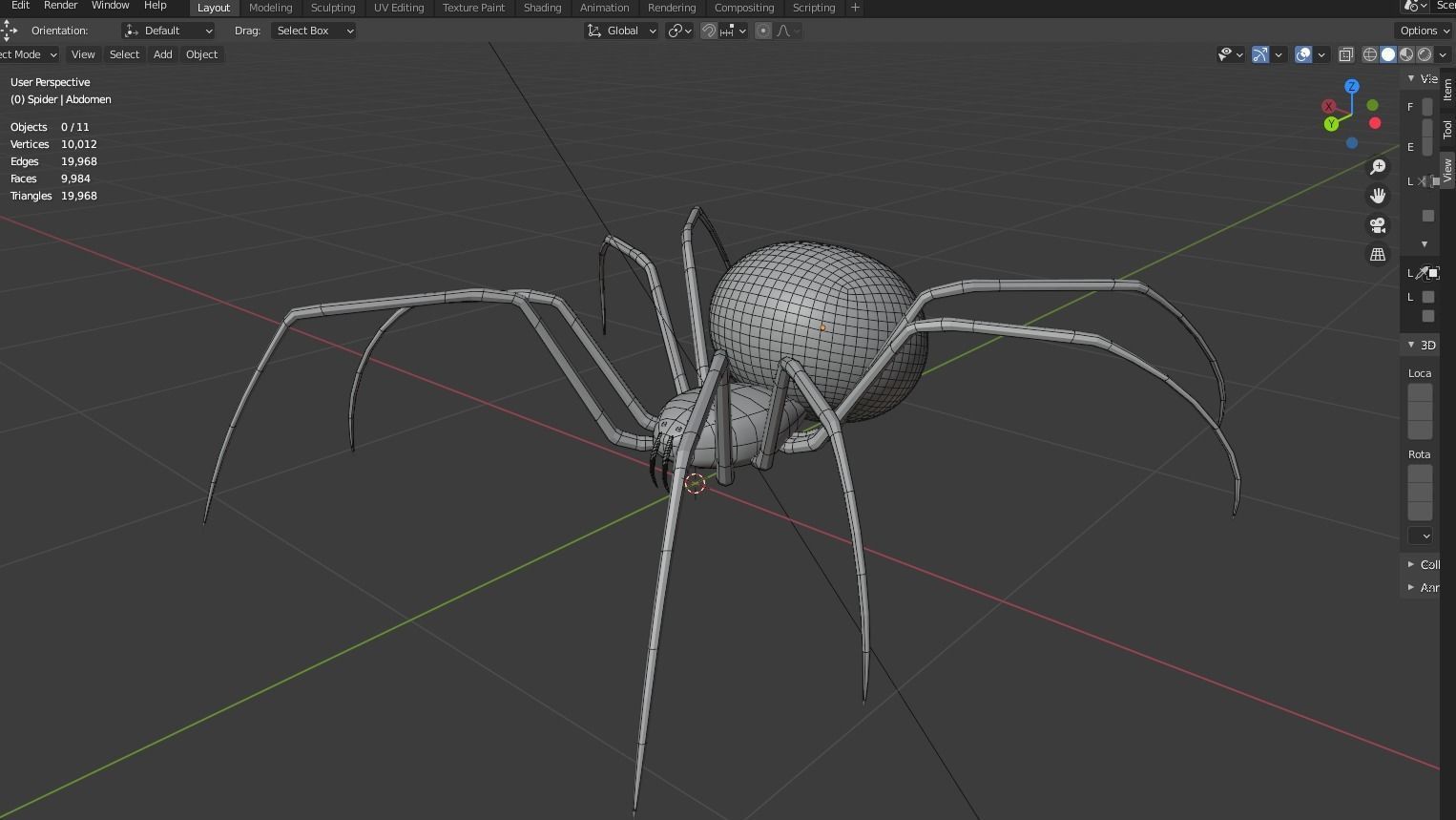The height and width of the screenshot is (820, 1456).
Task: Select the Layout workspace tab
Action: point(214,8)
